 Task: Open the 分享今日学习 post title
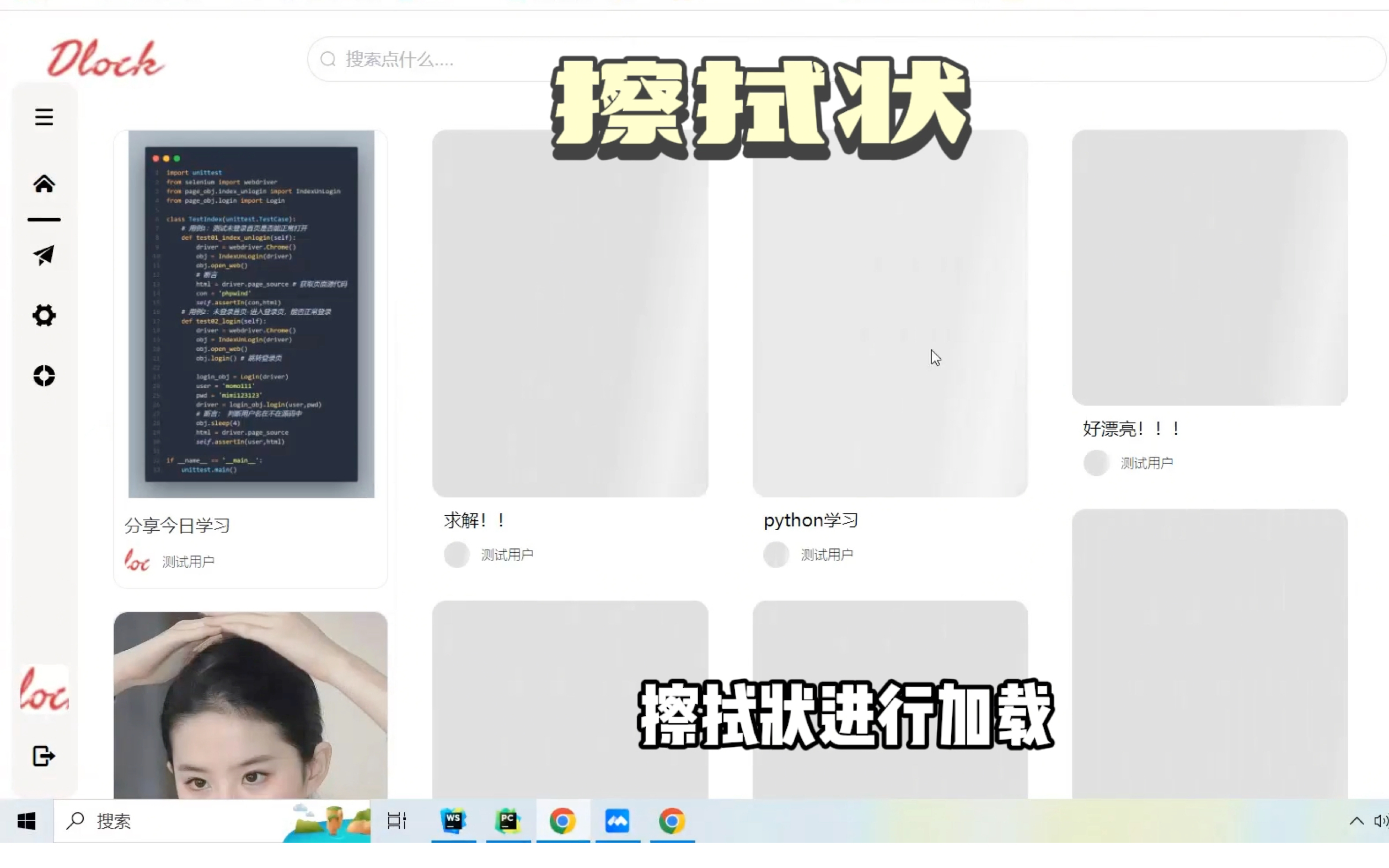[177, 525]
